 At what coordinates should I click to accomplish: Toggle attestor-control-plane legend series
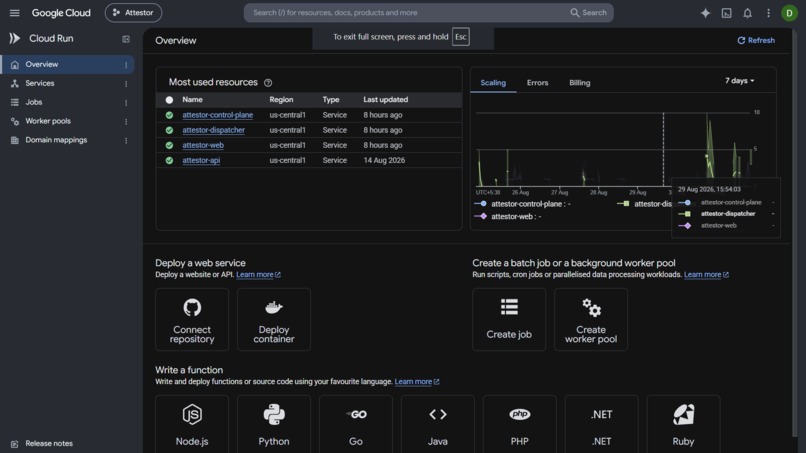(x=522, y=204)
